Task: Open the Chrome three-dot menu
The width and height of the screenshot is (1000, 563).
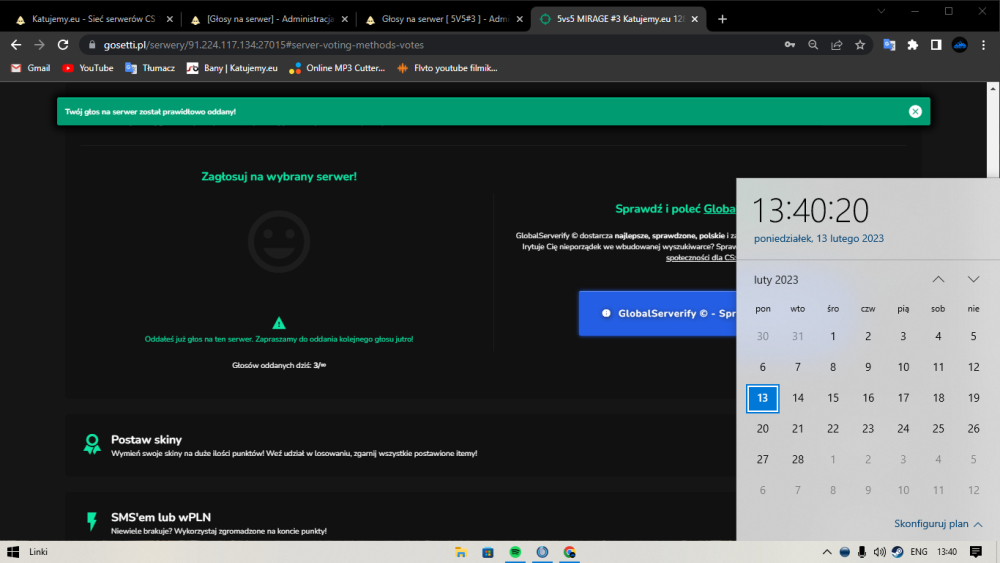Action: [x=983, y=45]
